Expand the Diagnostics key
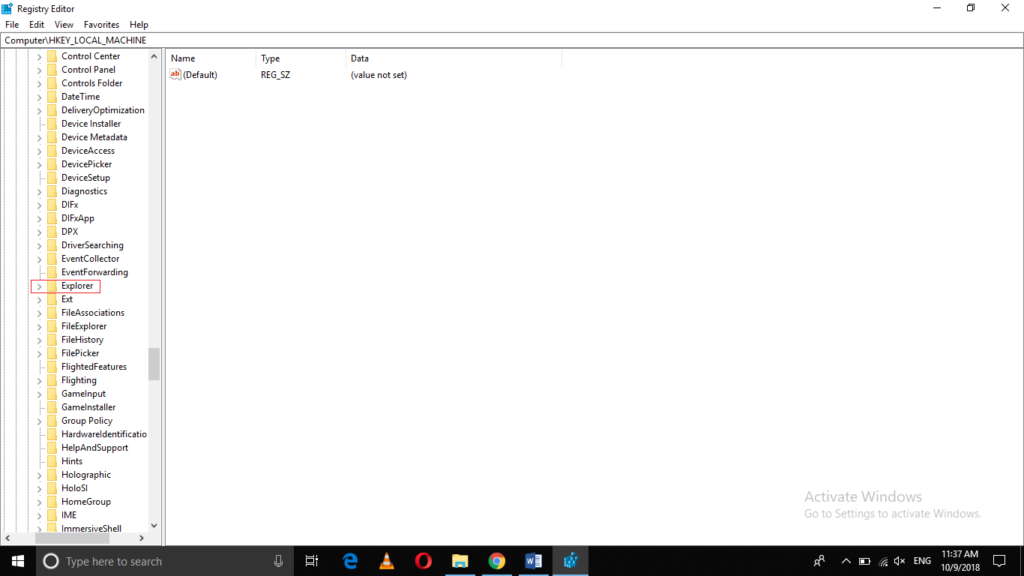Screen dimensions: 1024x576 (x=39, y=191)
